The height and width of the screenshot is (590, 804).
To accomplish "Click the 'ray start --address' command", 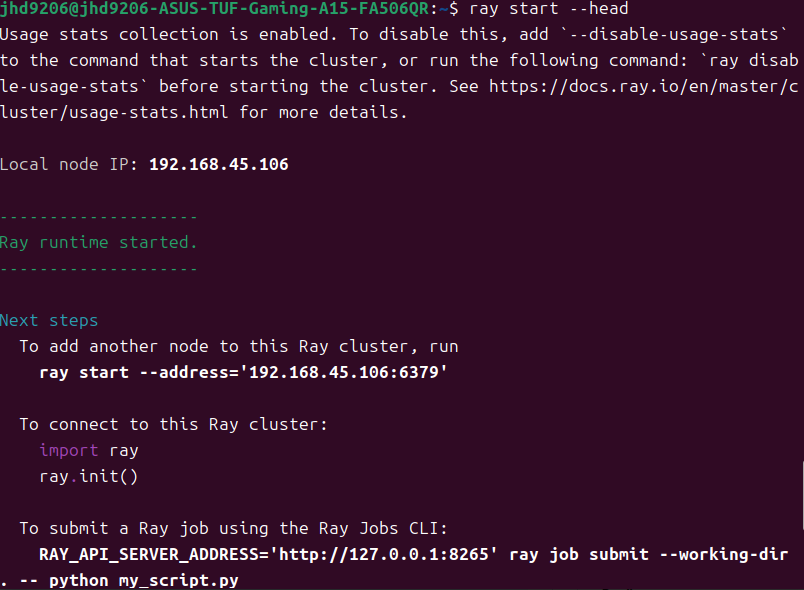I will click(243, 372).
